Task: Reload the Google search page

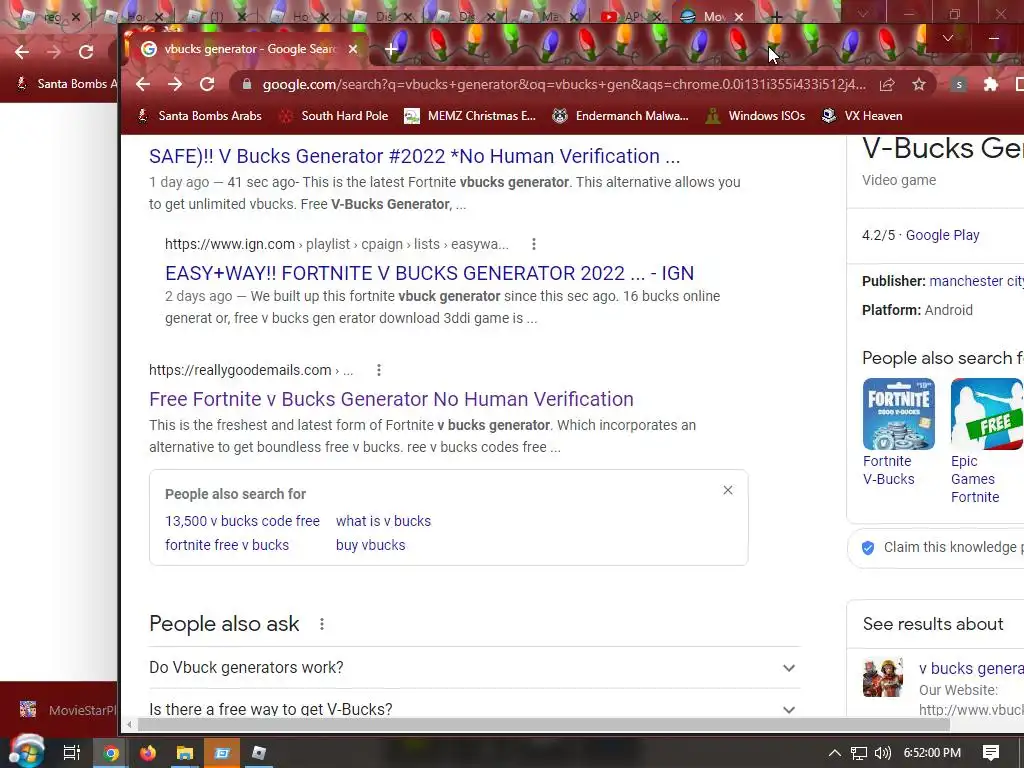Action: pyautogui.click(x=207, y=84)
